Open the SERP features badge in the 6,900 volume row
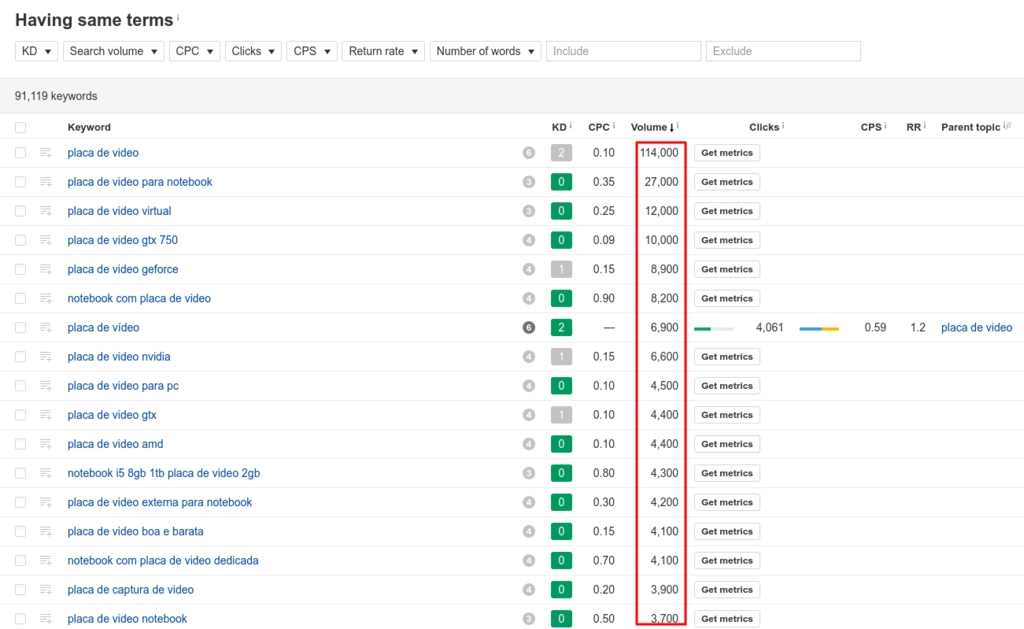Image resolution: width=1024 pixels, height=629 pixels. 529,327
